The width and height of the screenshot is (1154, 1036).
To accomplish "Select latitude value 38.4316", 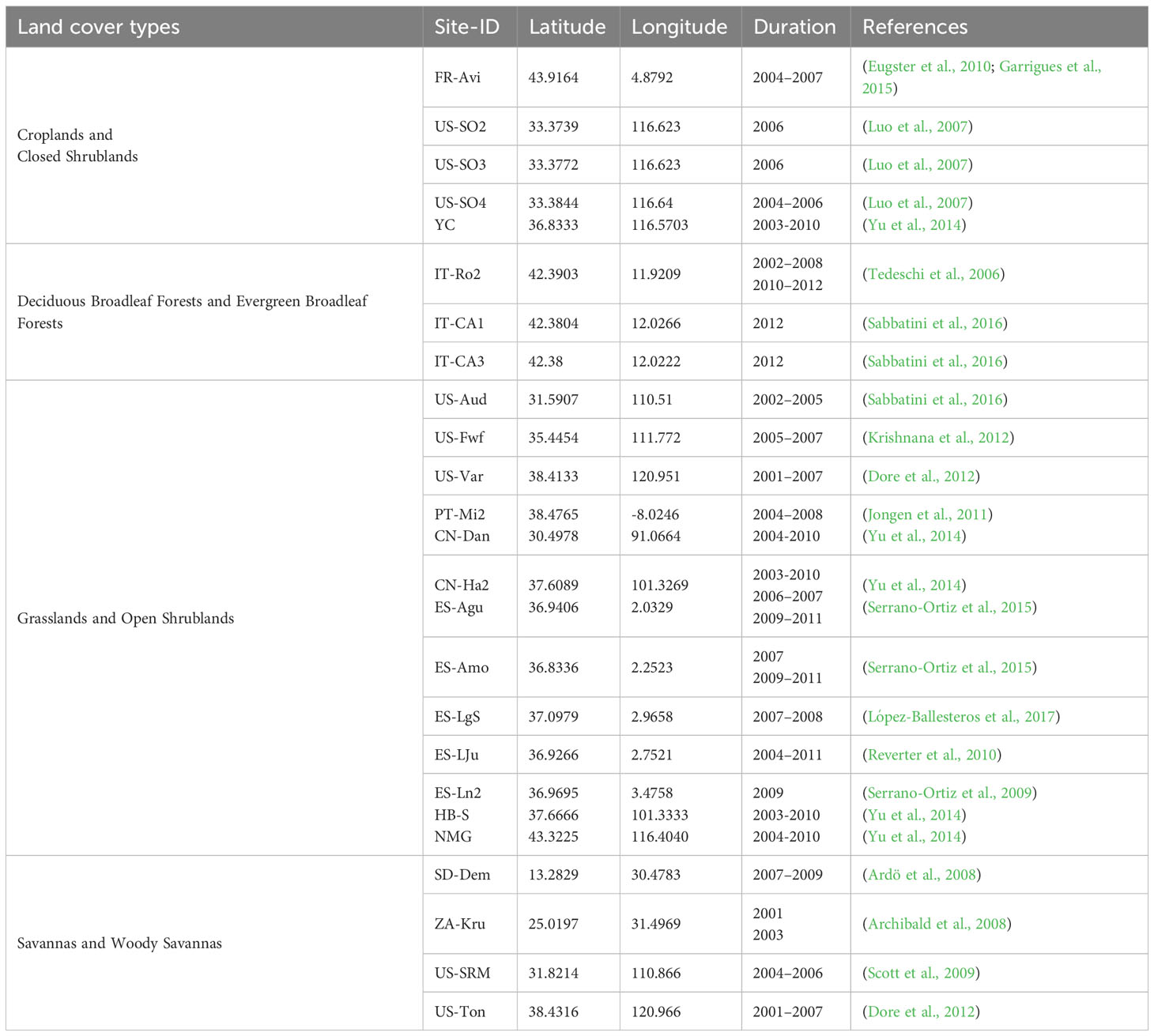I will coord(553,1012).
